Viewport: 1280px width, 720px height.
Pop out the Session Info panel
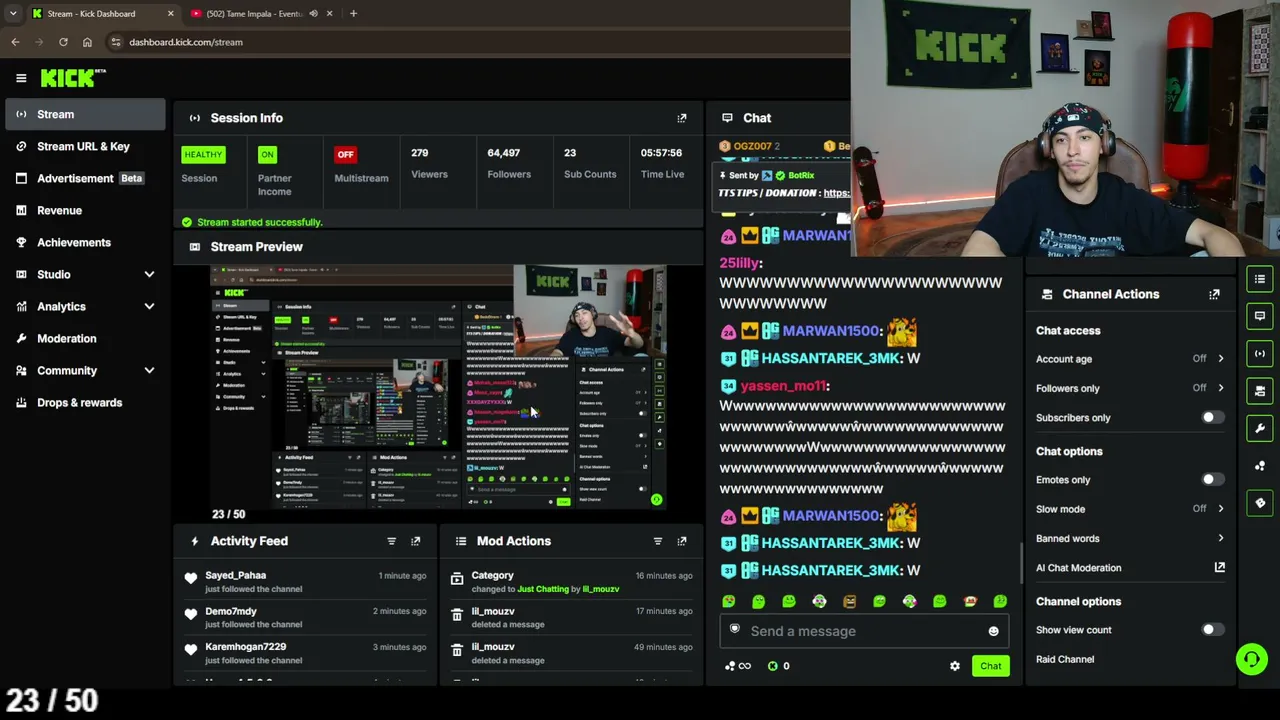click(682, 118)
